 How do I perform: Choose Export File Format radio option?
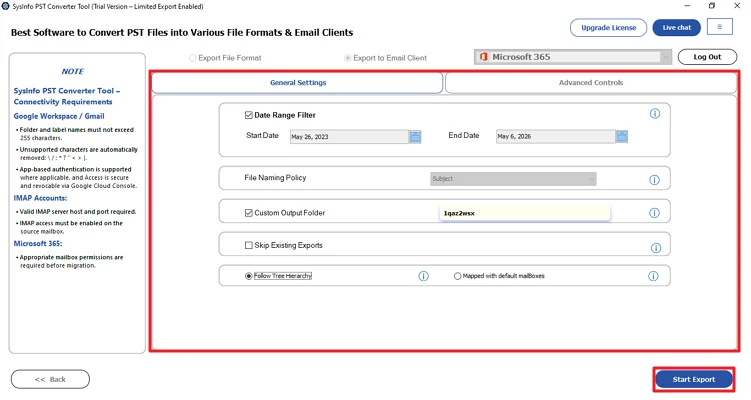(x=193, y=58)
